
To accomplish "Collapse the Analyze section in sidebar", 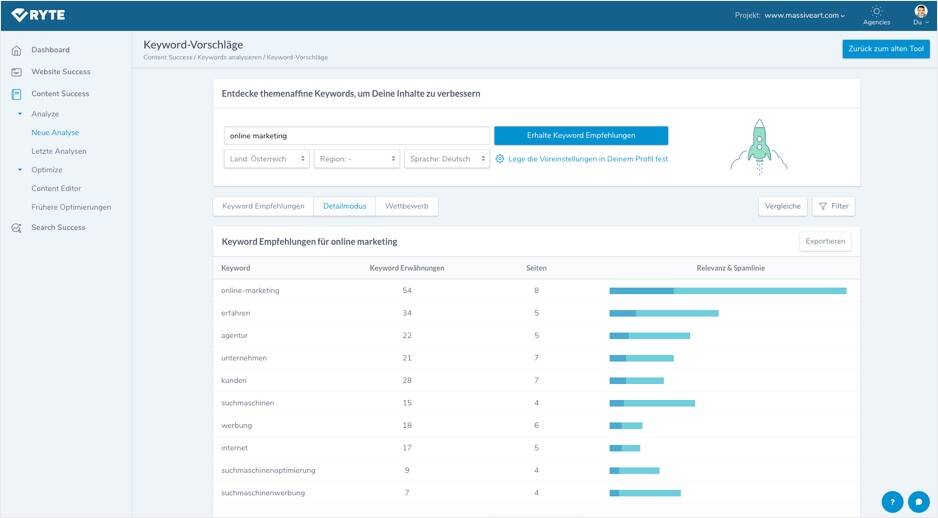I will pos(19,114).
